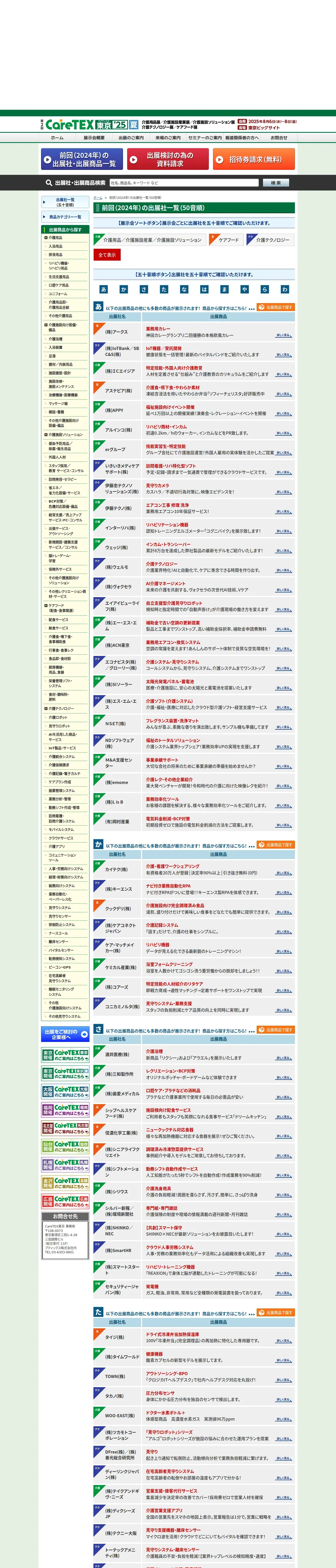Click 詳しく見る for アルインコ(株)
This screenshot has height=1568, width=336.
tap(284, 433)
